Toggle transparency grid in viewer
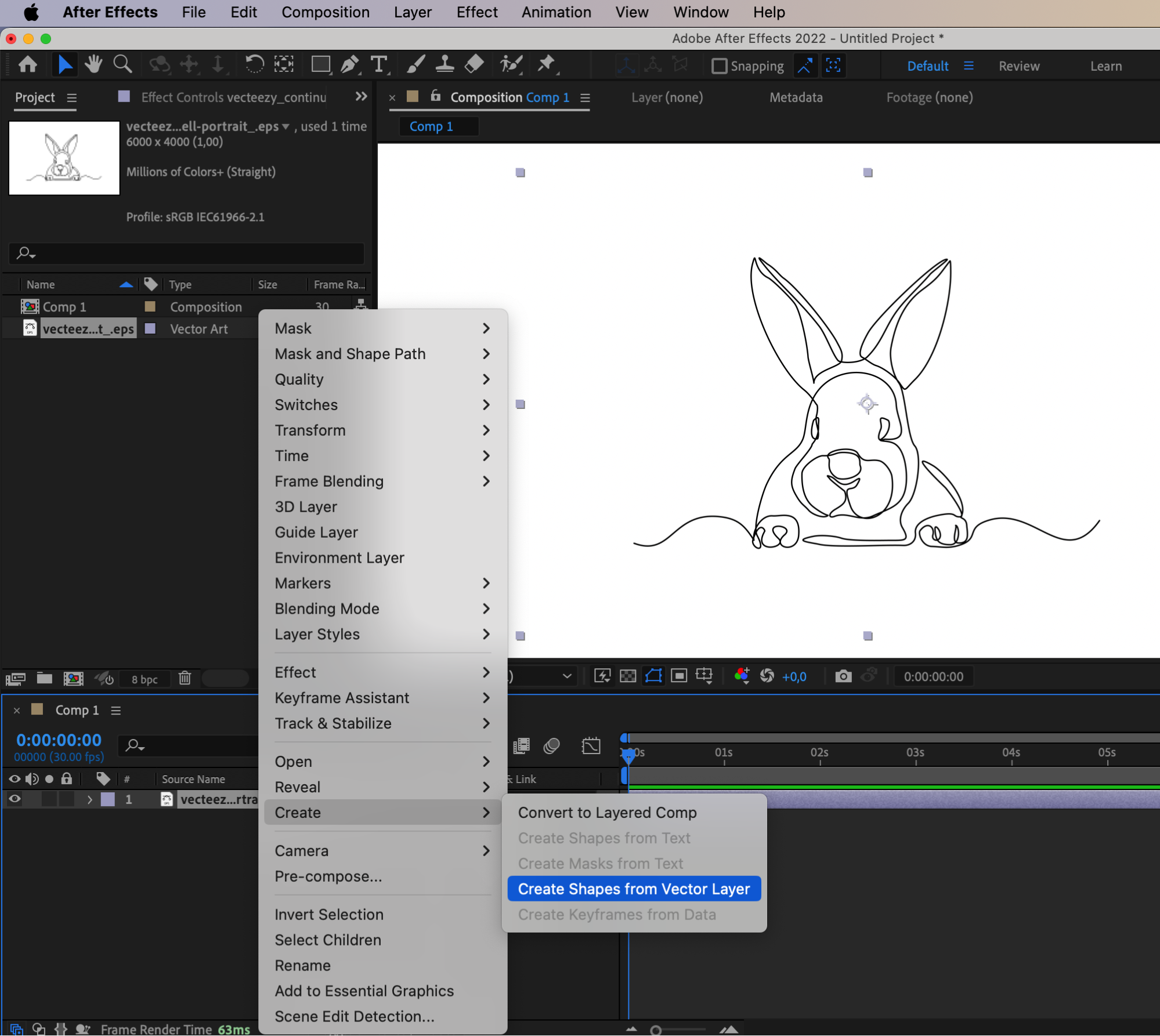Viewport: 1160px width, 1036px height. [627, 676]
